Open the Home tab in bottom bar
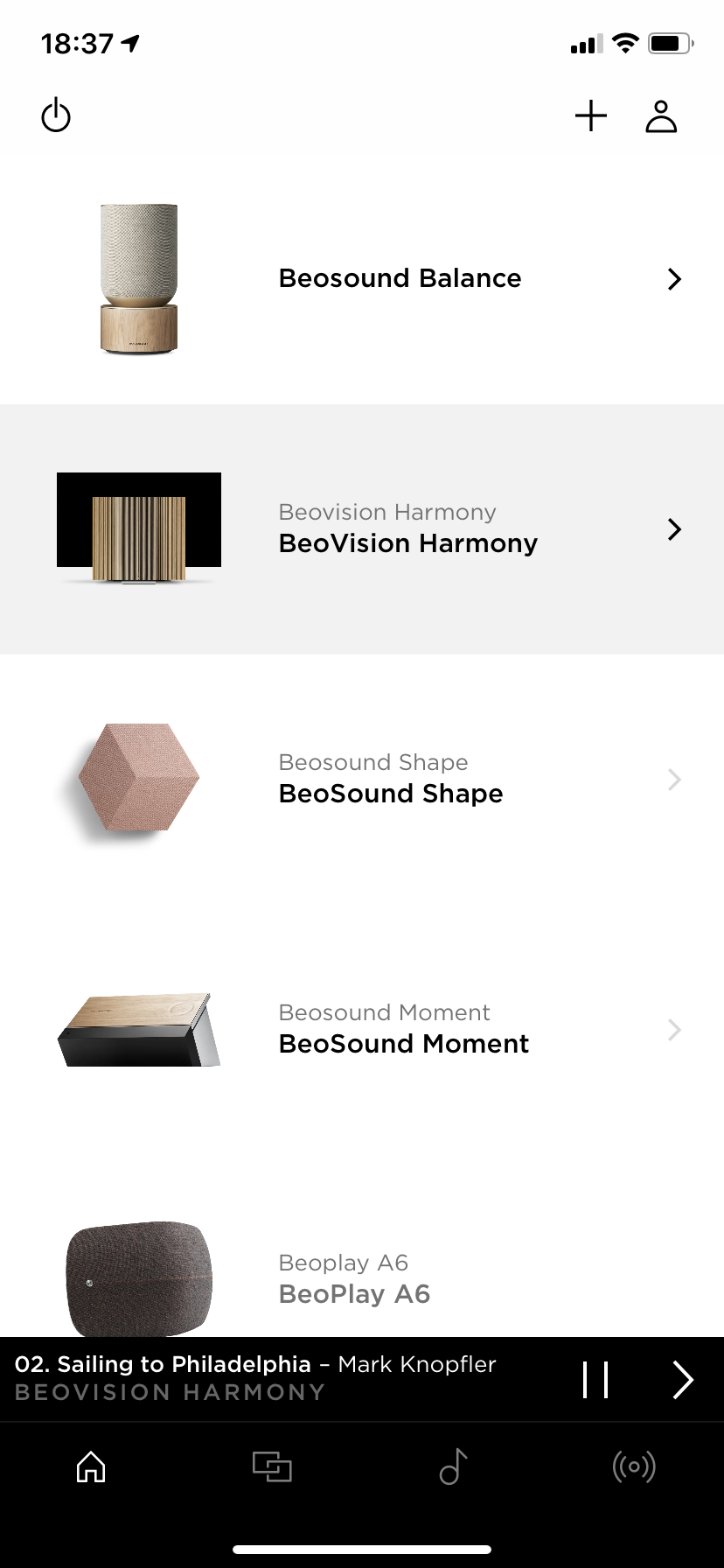724x1568 pixels. [x=91, y=1466]
